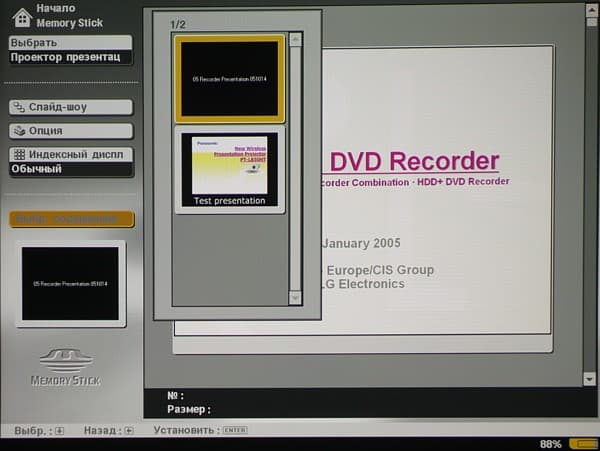Click the ENTER key hint beside Установить

pos(235,430)
